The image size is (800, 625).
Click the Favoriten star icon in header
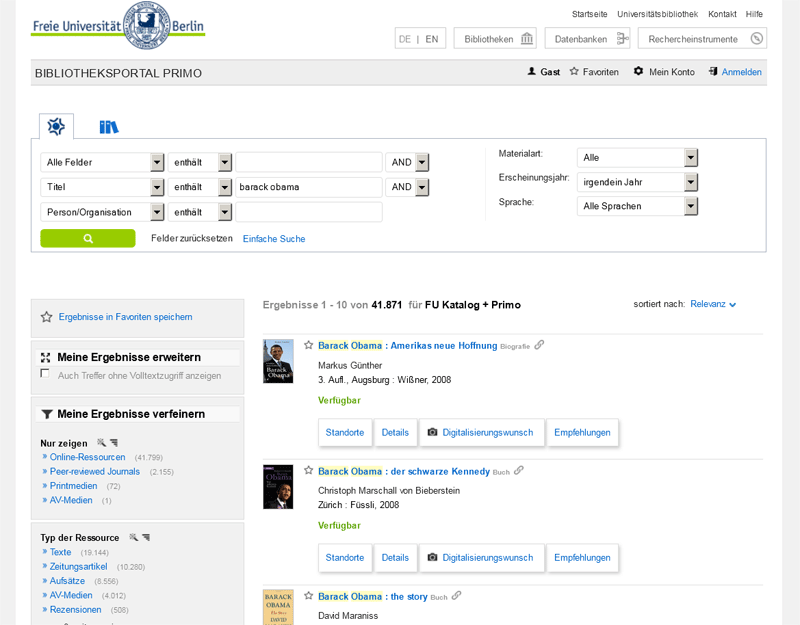click(574, 71)
